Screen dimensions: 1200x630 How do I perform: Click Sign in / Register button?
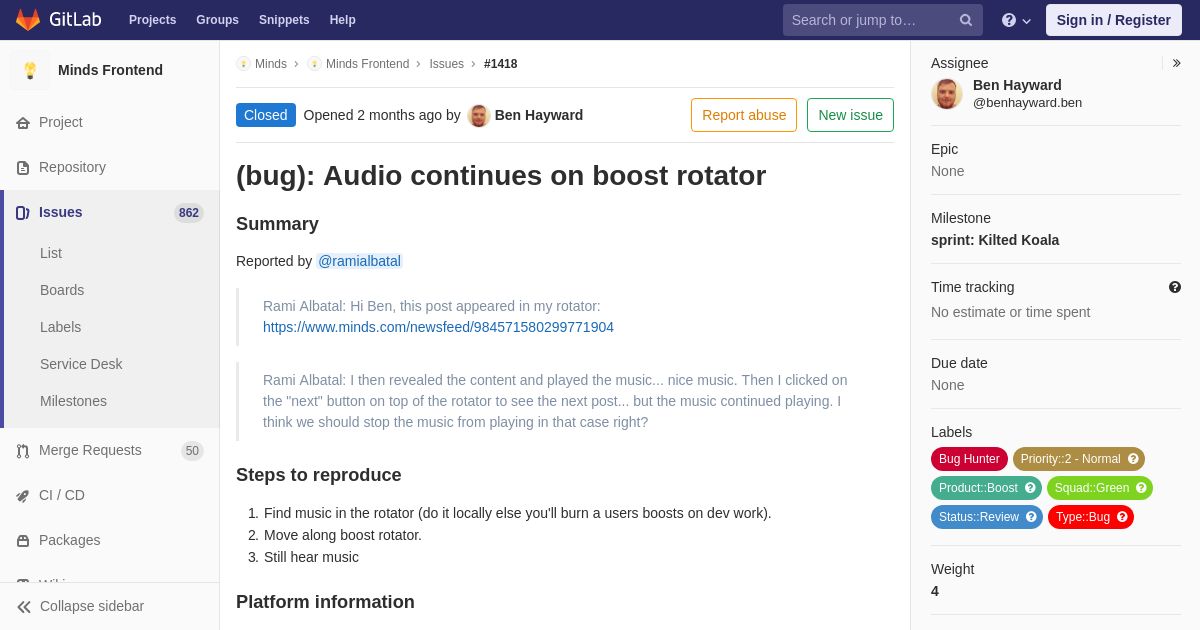(x=1114, y=20)
